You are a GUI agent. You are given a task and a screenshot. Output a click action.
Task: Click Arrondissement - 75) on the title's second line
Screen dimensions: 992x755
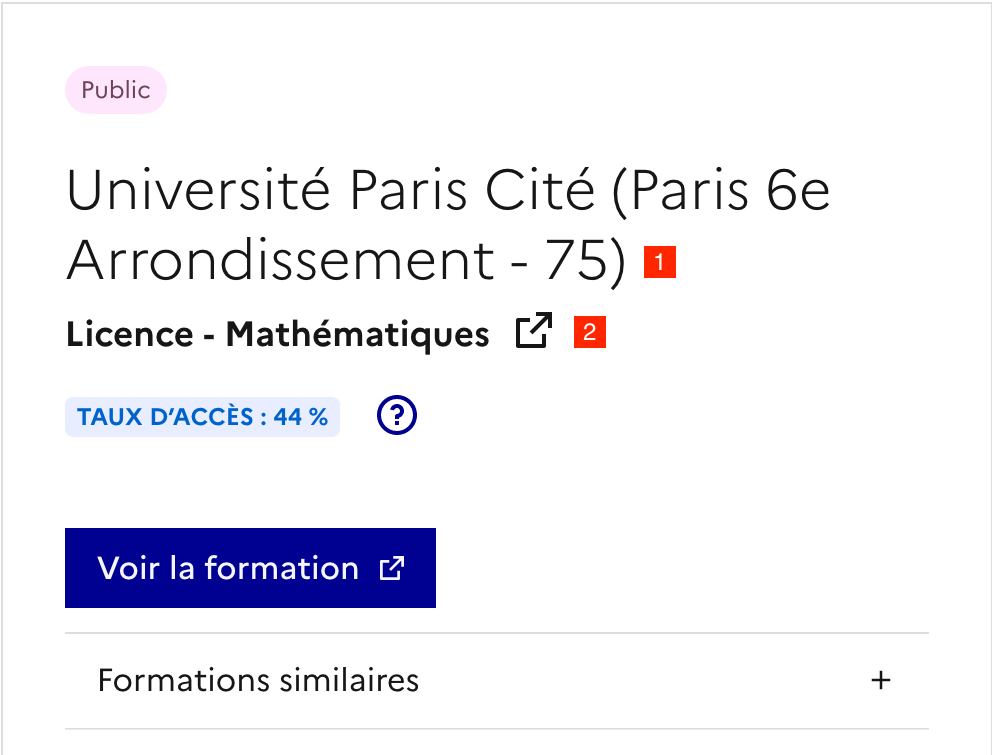point(346,262)
